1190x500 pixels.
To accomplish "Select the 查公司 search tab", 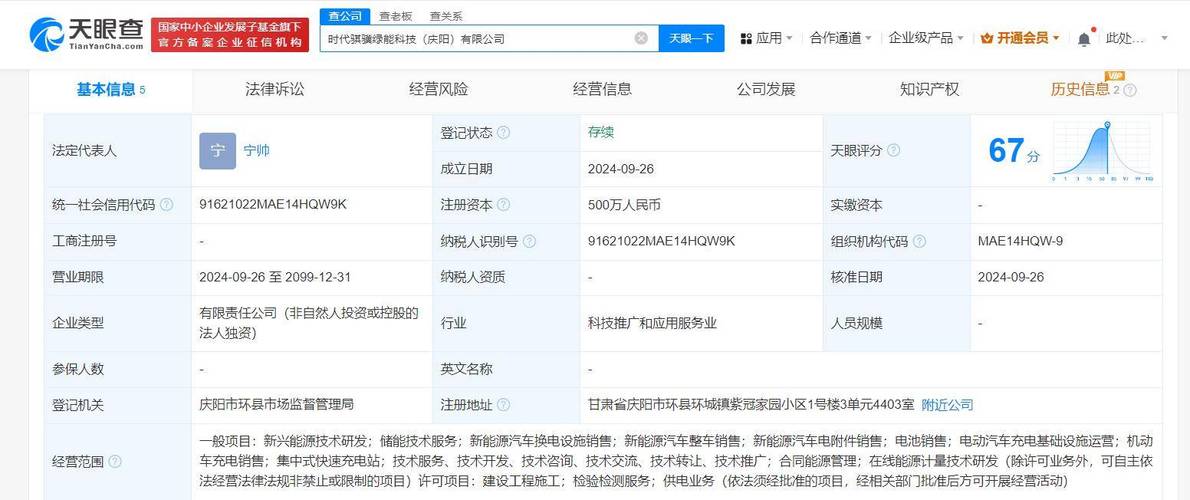I will click(345, 16).
